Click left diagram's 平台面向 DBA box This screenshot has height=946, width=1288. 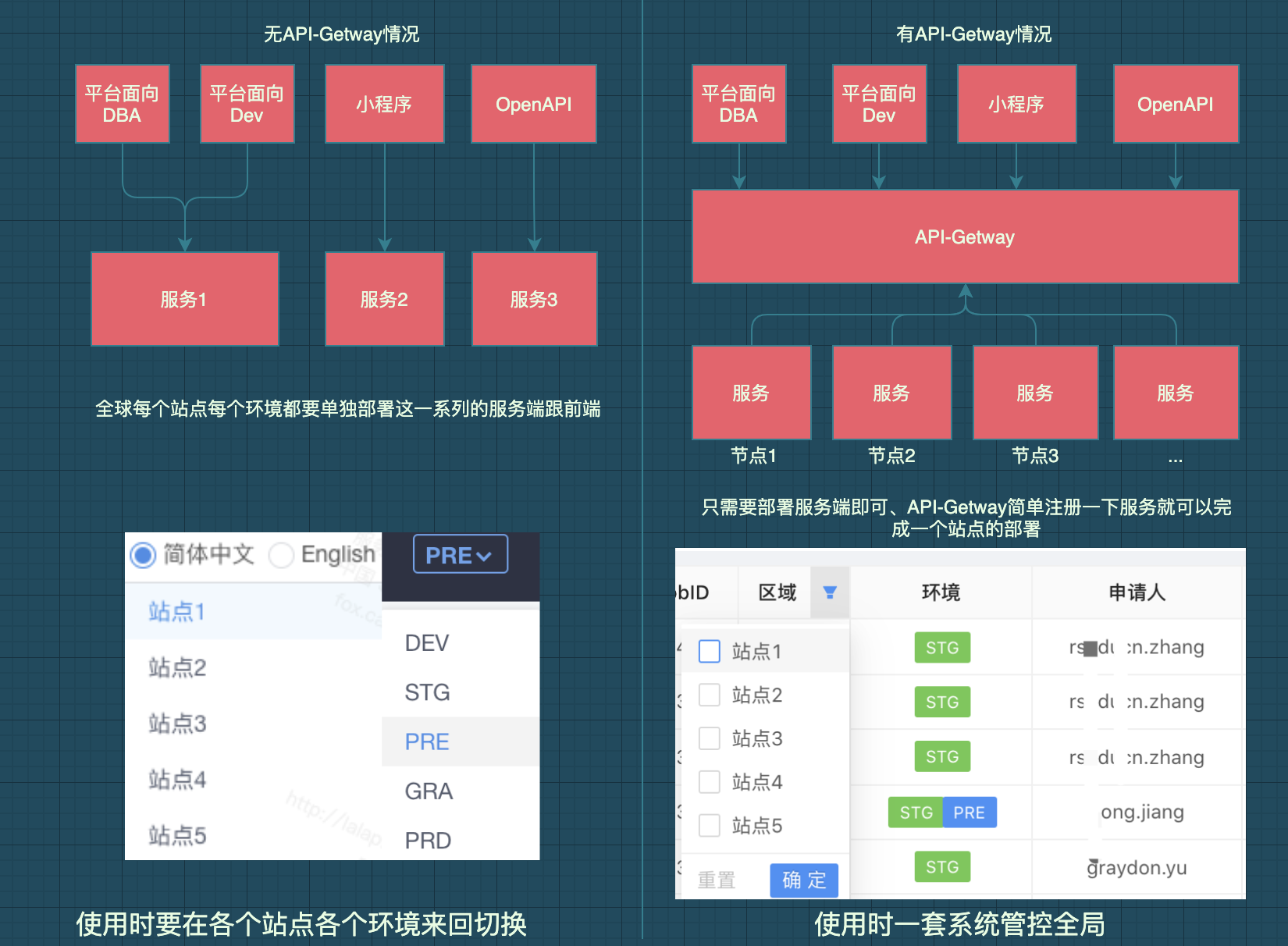[122, 104]
